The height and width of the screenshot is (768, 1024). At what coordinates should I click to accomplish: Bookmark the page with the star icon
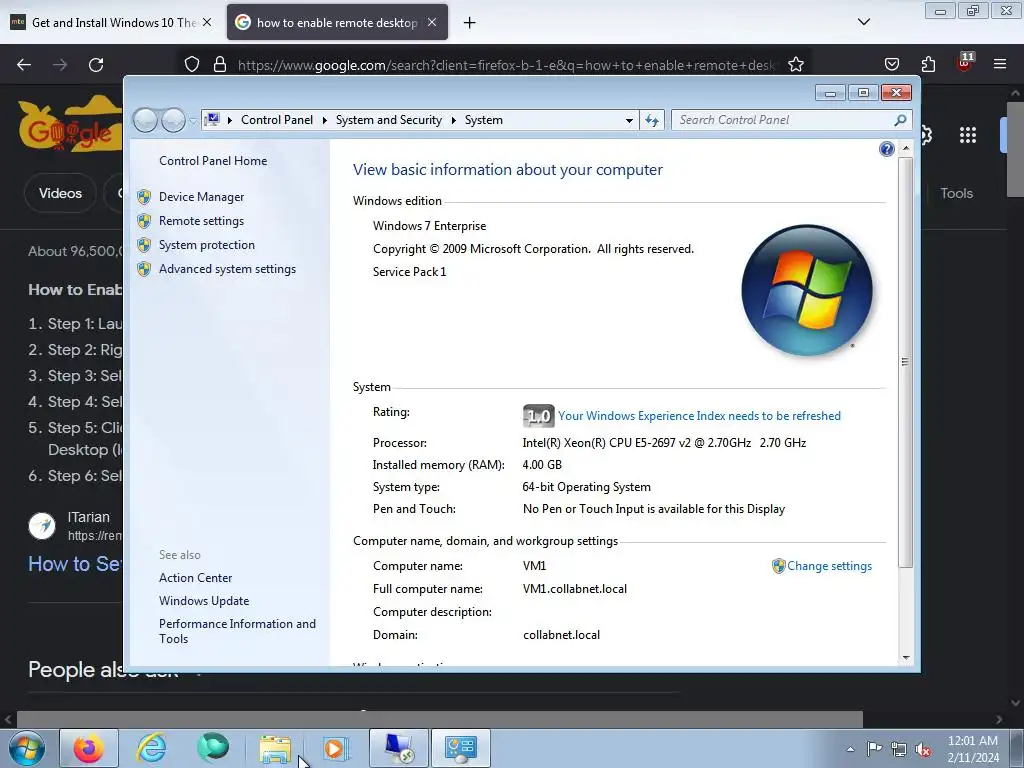(x=795, y=65)
